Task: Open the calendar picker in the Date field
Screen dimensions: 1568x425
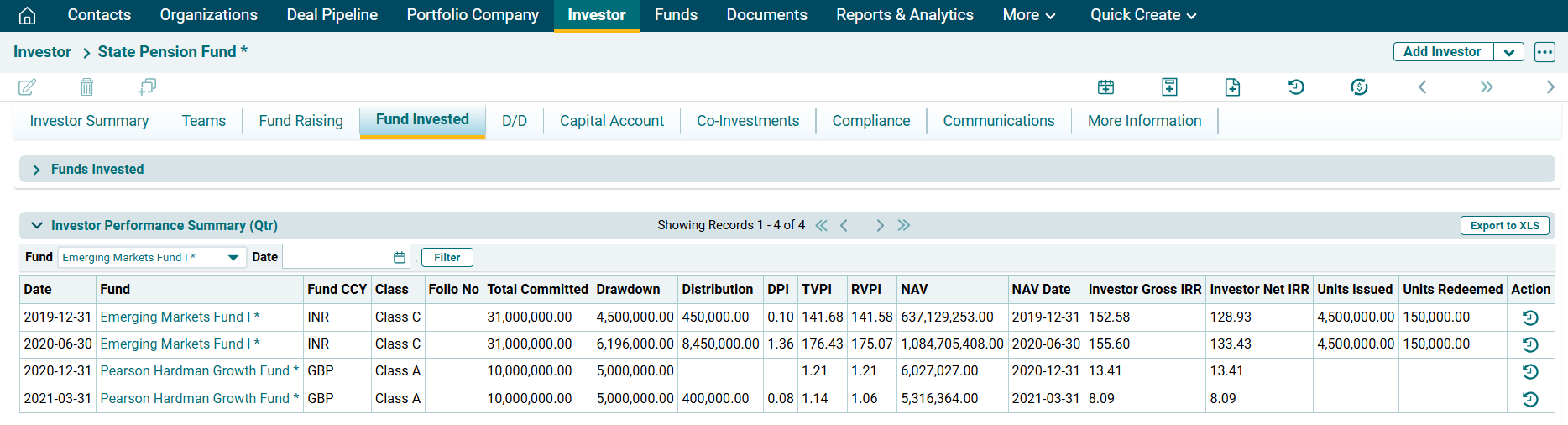Action: click(400, 258)
